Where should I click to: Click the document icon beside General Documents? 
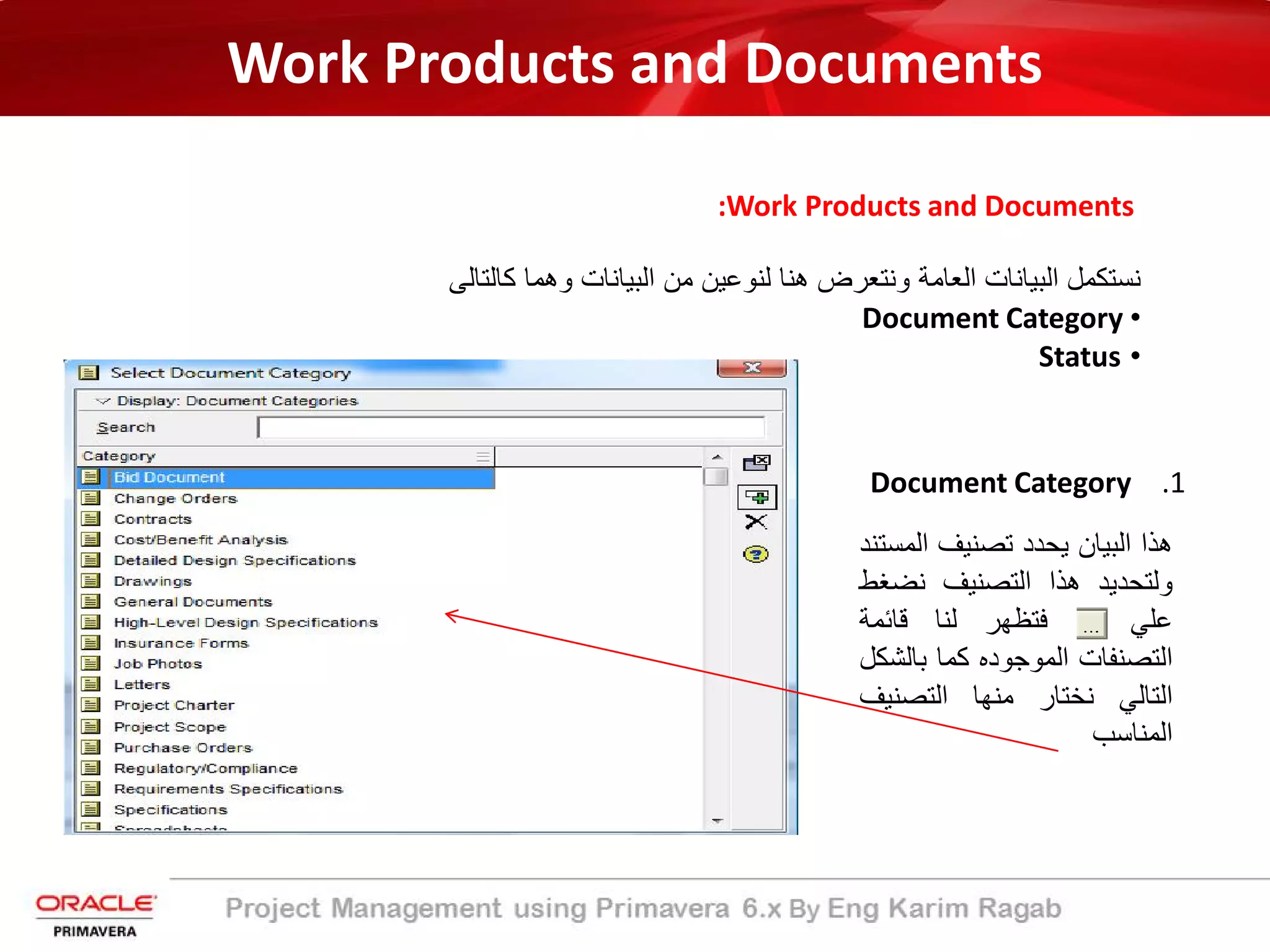(91, 601)
